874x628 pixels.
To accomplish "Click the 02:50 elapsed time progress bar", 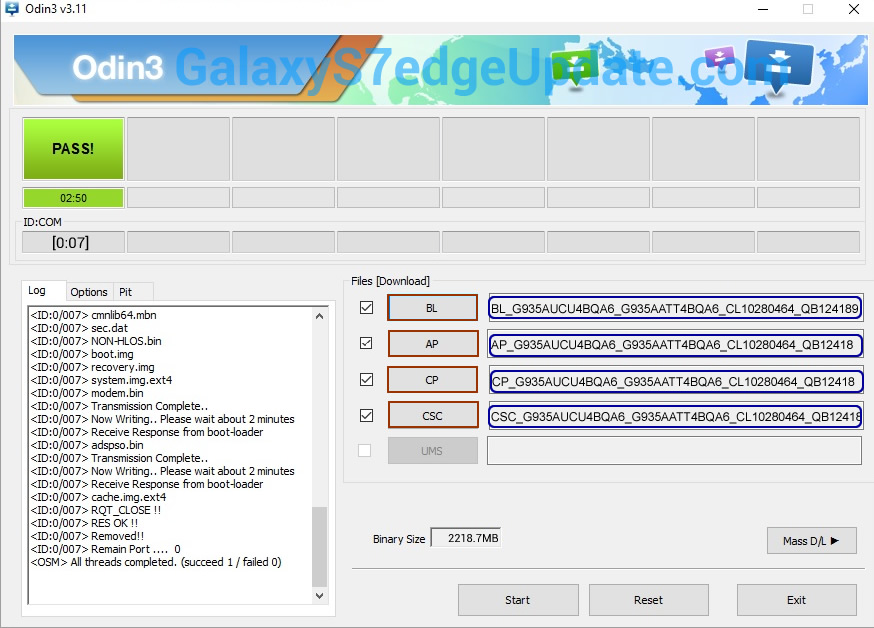I will (x=73, y=198).
